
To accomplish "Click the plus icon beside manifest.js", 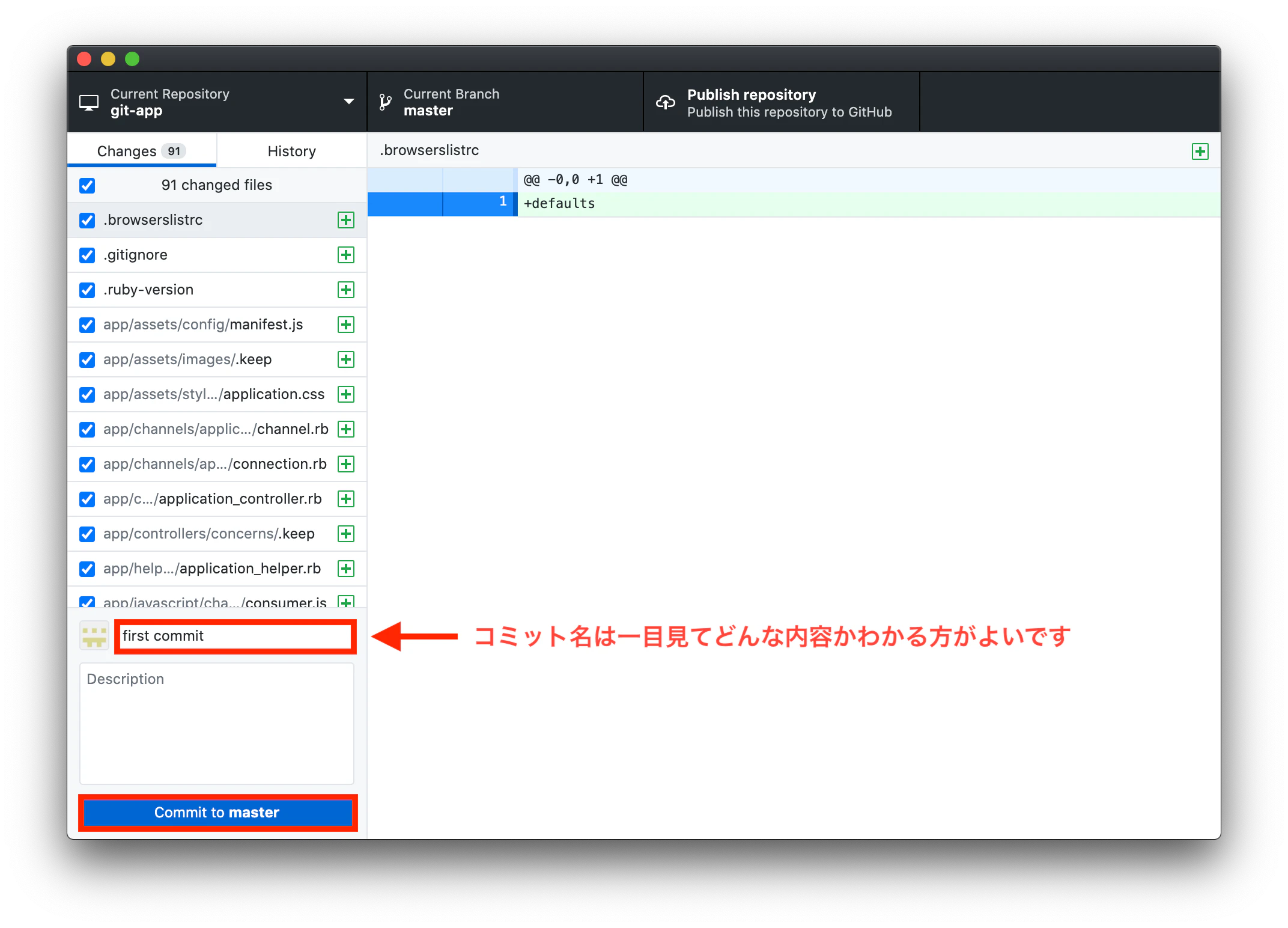I will click(346, 325).
